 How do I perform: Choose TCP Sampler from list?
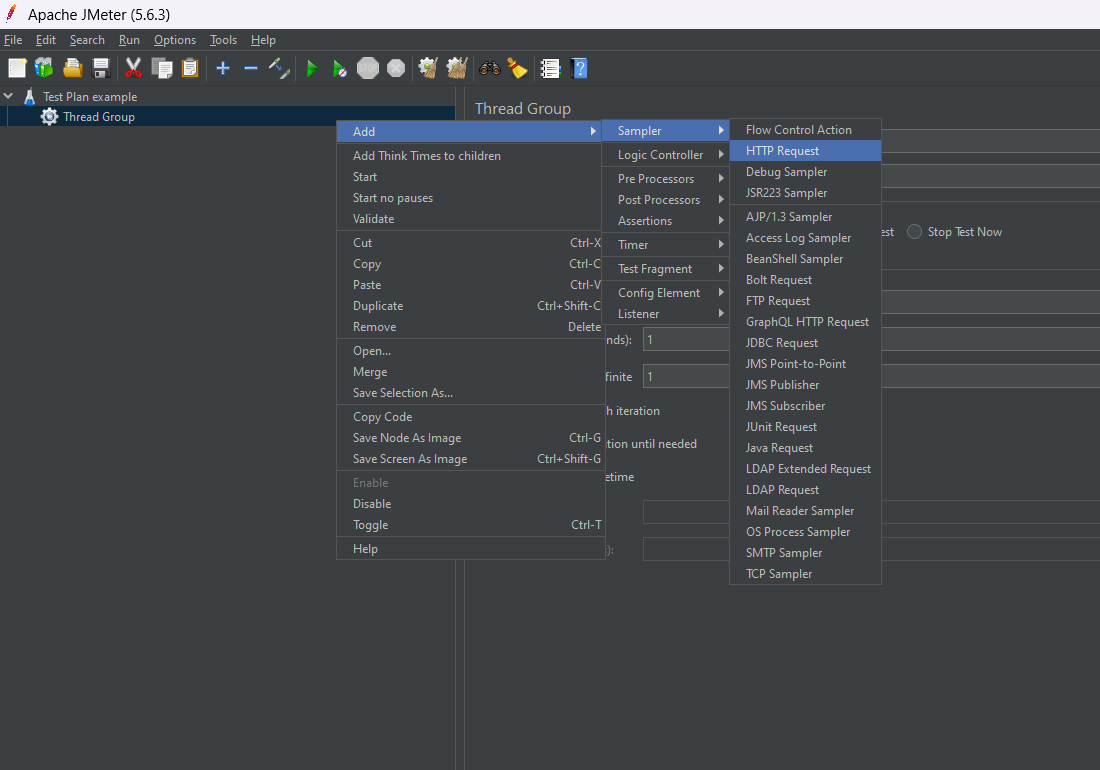pyautogui.click(x=805, y=573)
